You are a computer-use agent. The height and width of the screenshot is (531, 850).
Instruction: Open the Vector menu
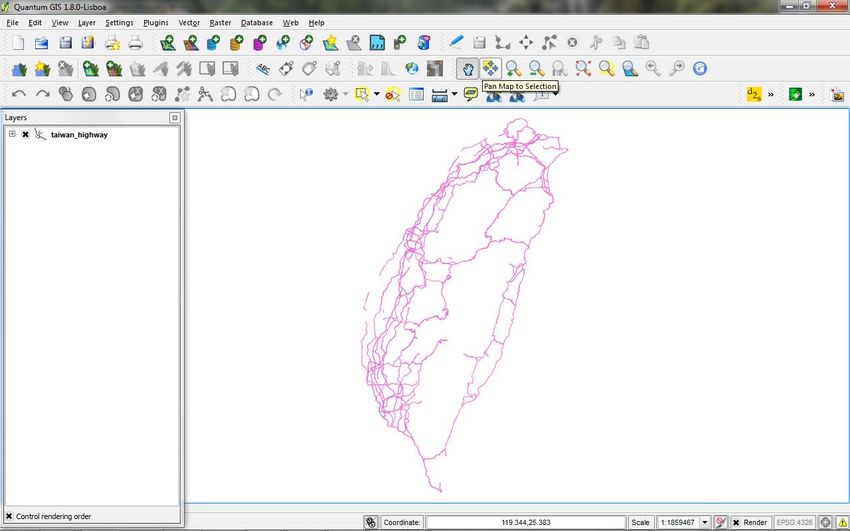click(x=189, y=23)
